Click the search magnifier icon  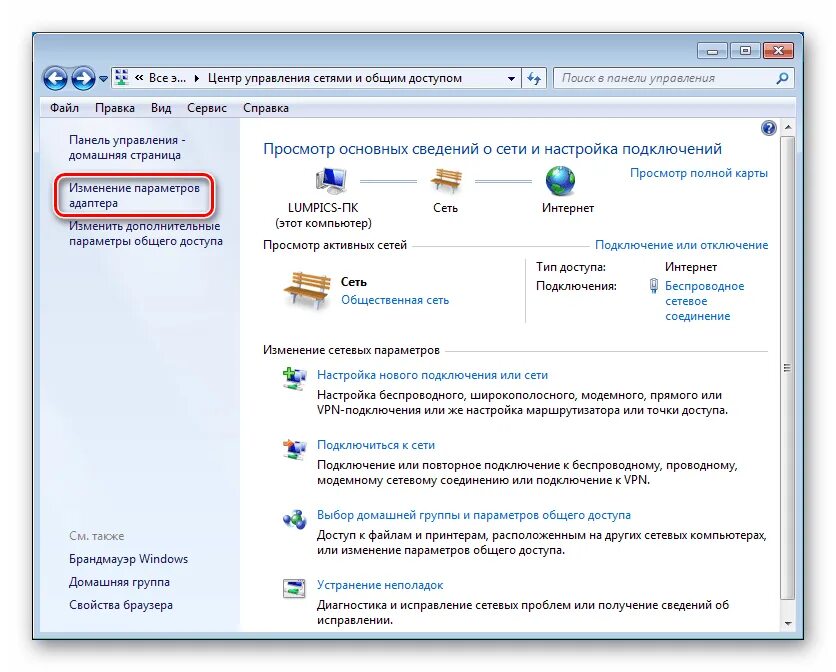point(782,78)
